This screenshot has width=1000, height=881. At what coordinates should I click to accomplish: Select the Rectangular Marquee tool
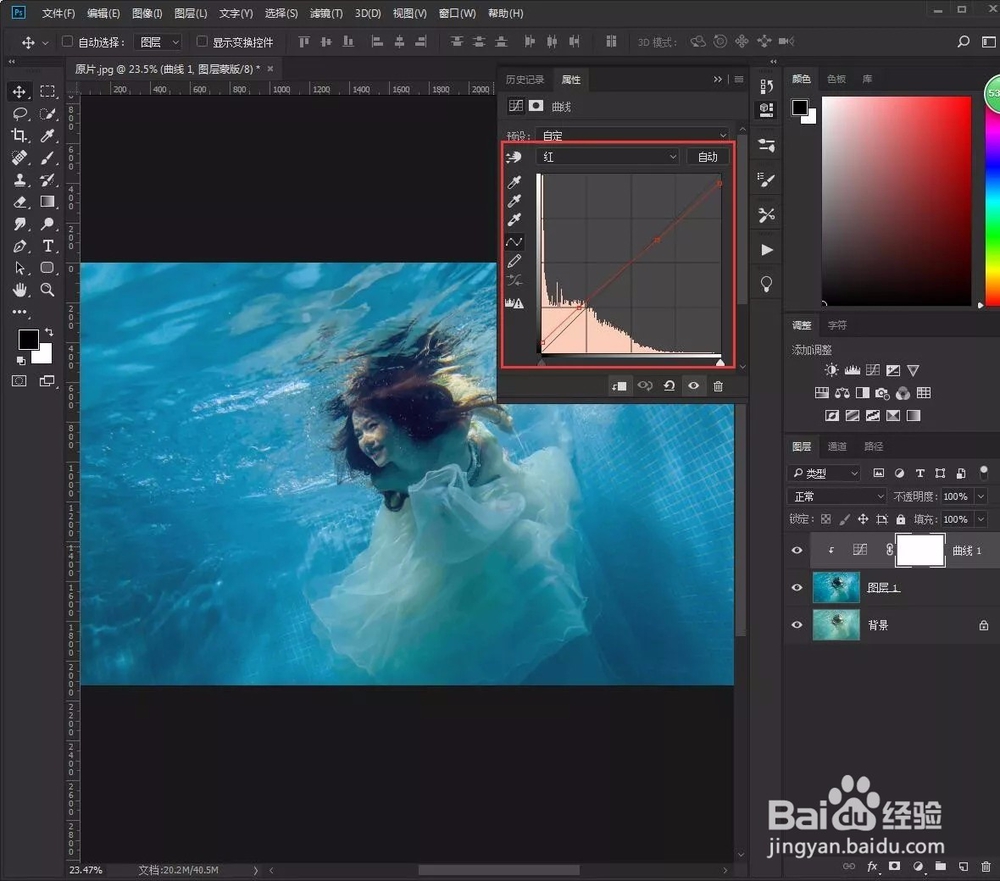47,92
